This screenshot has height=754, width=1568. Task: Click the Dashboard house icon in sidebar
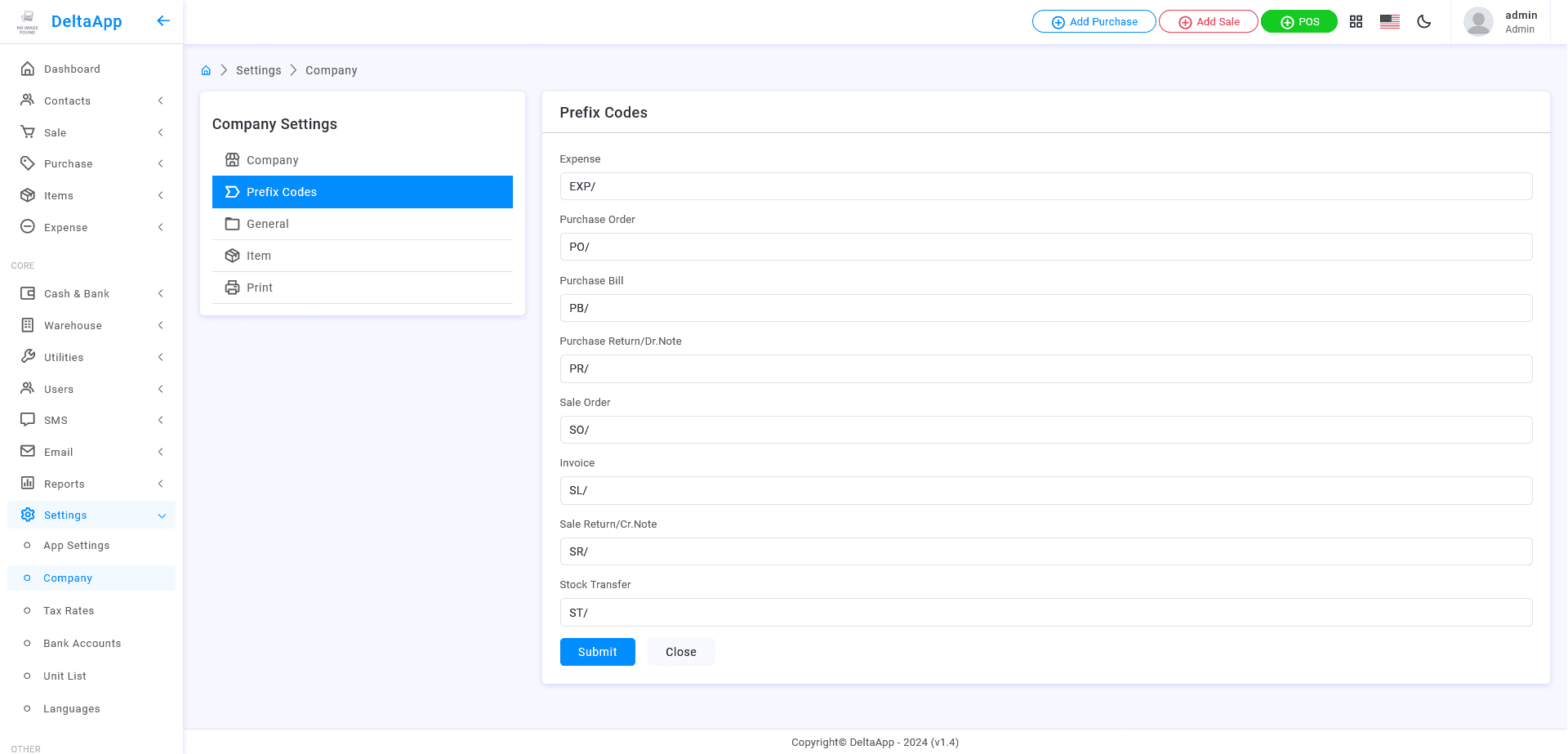pos(28,69)
